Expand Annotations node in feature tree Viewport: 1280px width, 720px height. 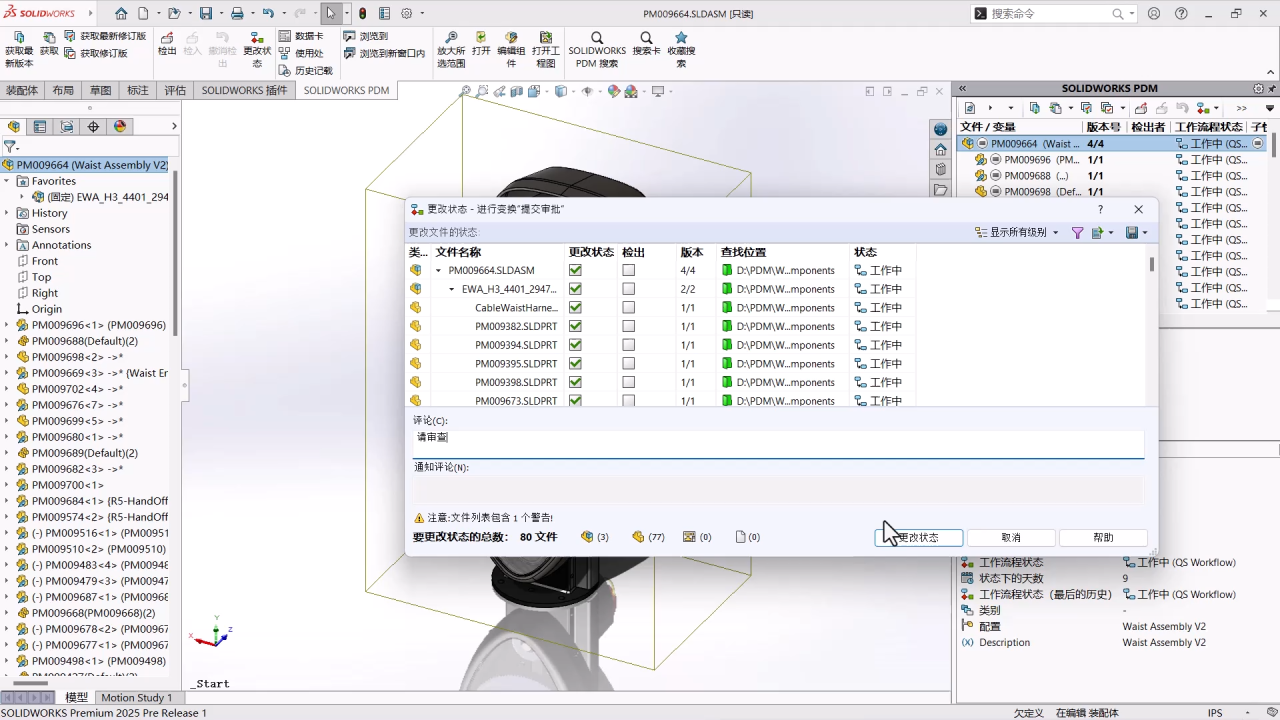tap(7, 245)
